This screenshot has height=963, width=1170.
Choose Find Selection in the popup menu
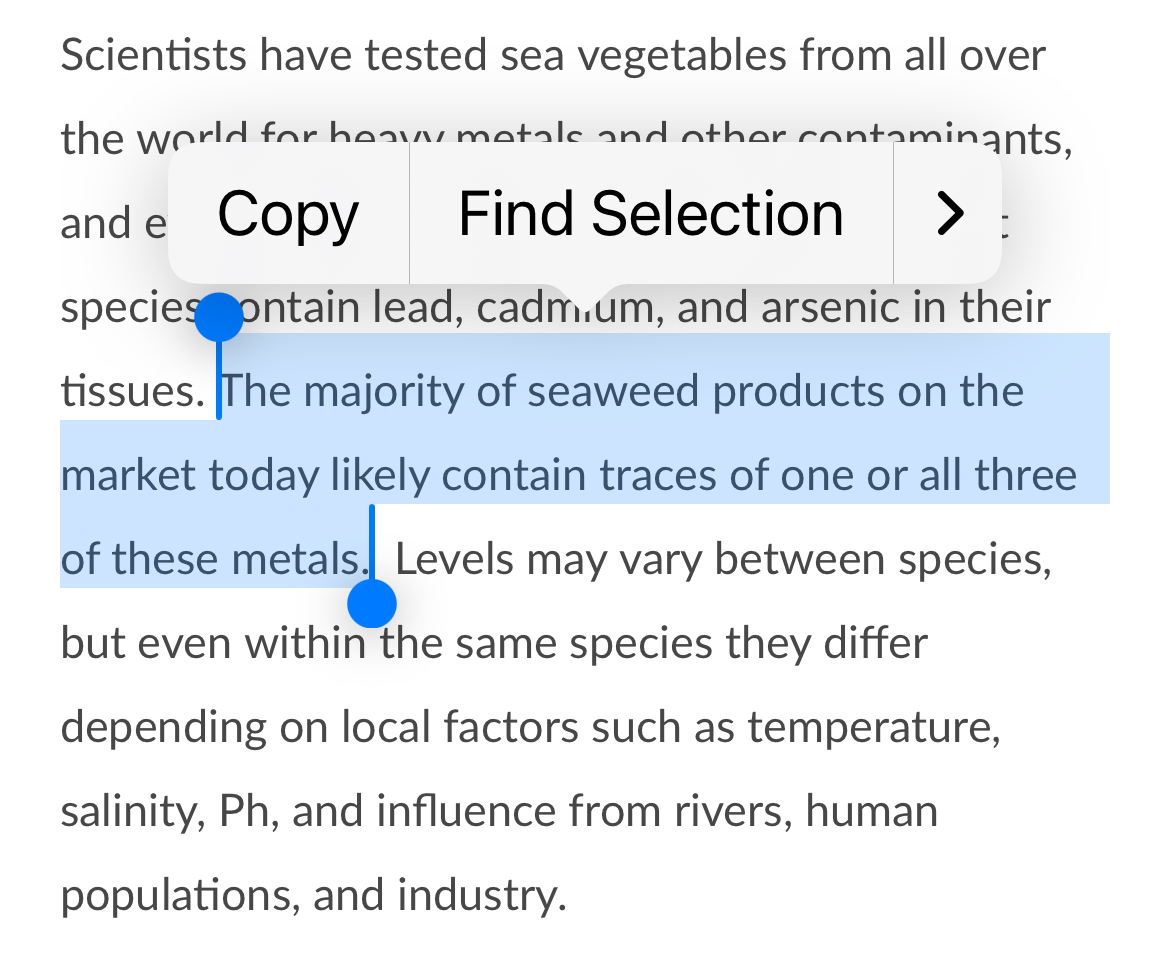pos(650,215)
